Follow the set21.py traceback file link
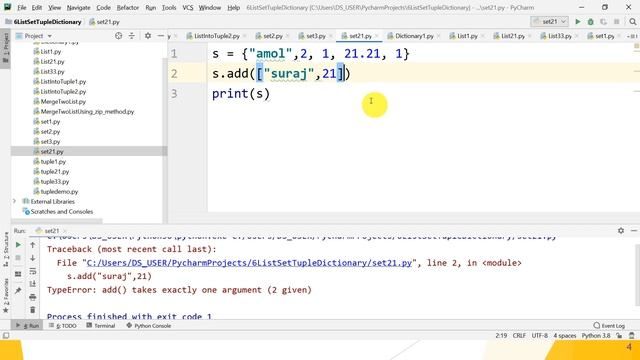The width and height of the screenshot is (640, 360). (x=249, y=263)
